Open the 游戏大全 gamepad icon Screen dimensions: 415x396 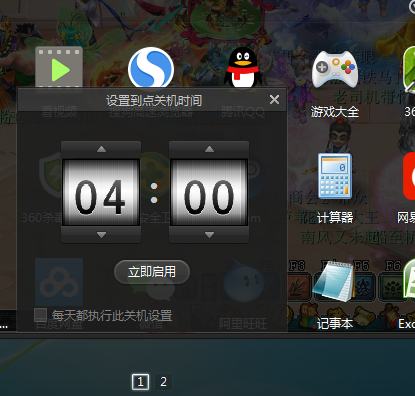pos(335,70)
